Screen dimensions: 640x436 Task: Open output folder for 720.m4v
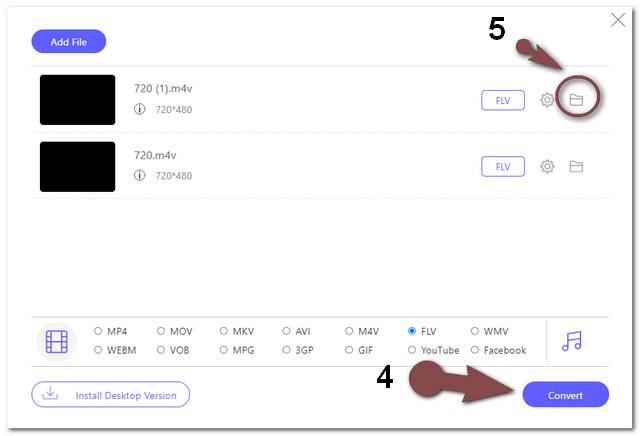point(576,166)
